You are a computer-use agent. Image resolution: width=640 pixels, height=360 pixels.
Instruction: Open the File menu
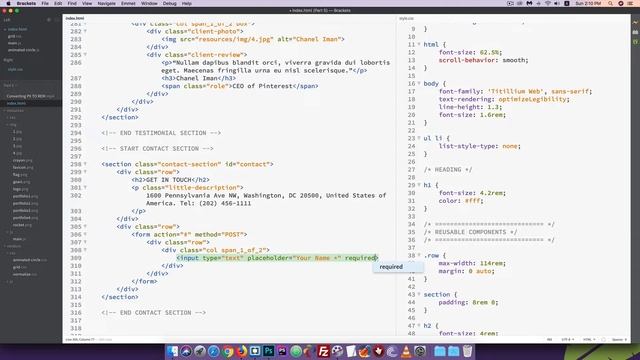45,3
